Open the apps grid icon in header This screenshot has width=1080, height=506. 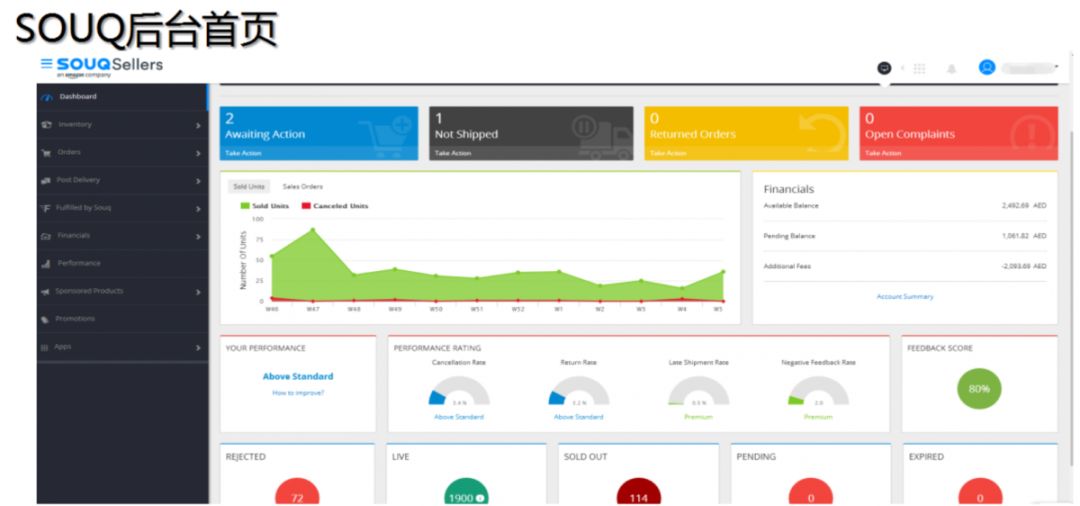[x=919, y=69]
